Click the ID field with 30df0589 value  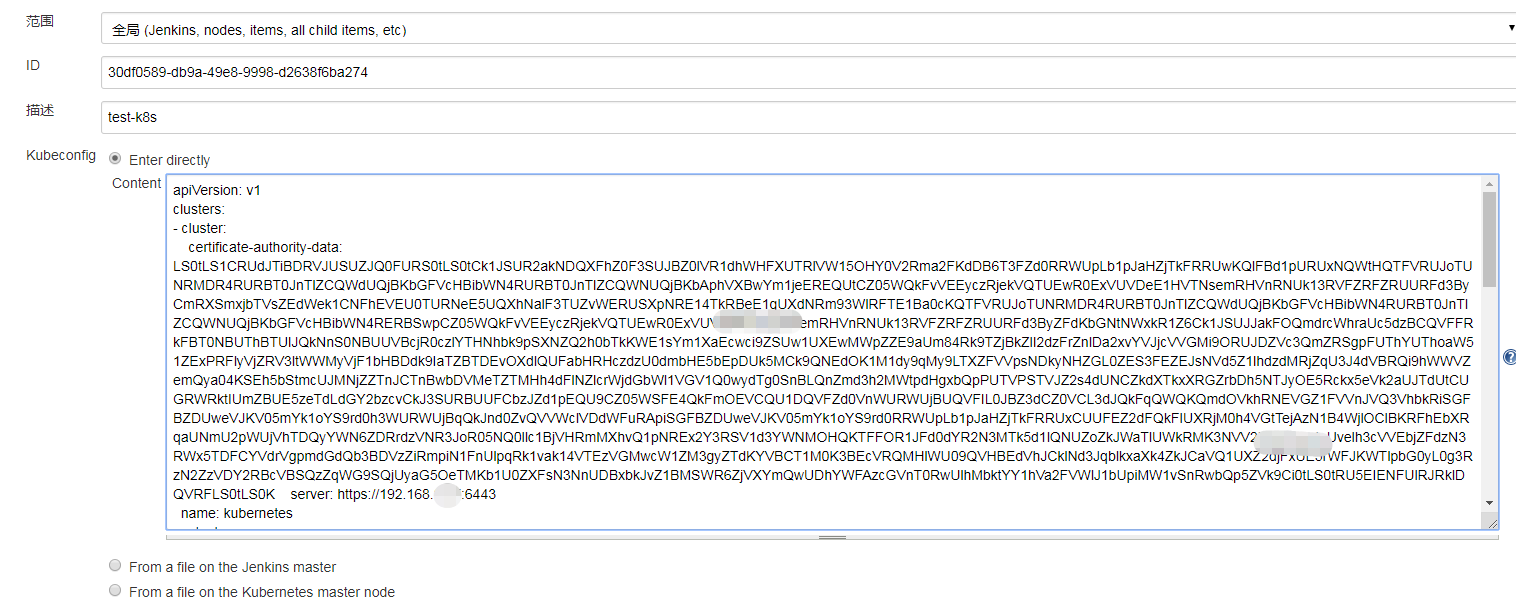click(x=809, y=72)
